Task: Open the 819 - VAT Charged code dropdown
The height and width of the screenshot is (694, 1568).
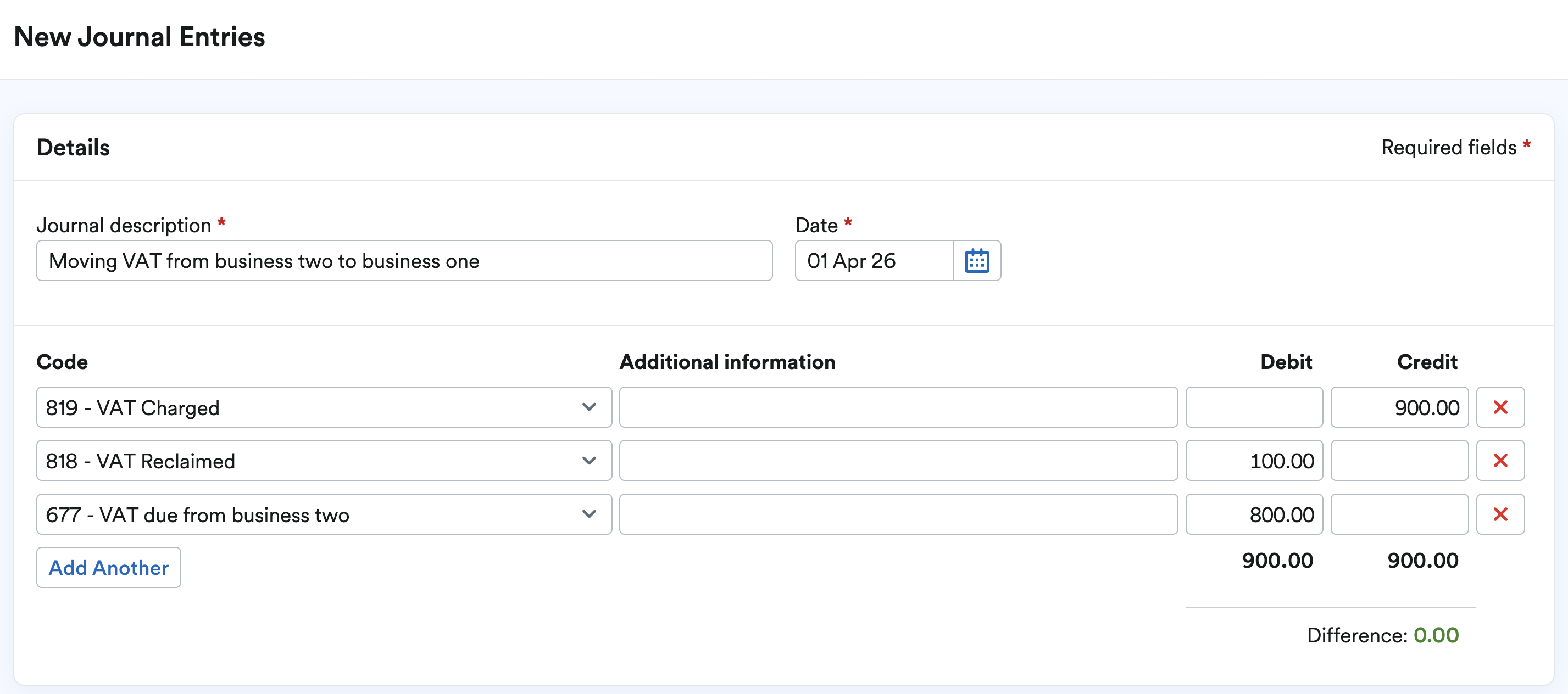Action: click(324, 407)
